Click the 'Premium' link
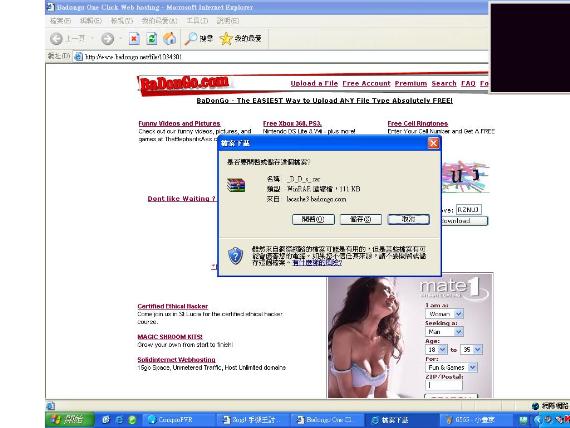570x428 pixels. [x=411, y=84]
